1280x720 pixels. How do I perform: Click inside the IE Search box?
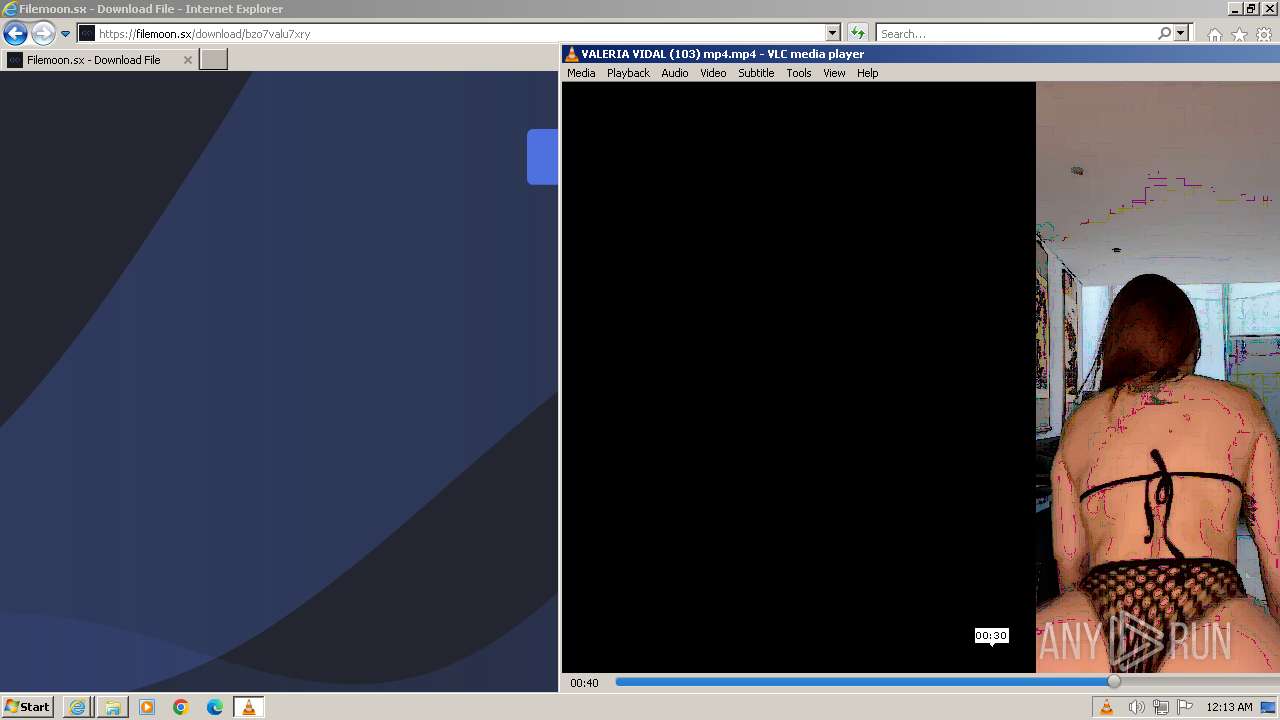pyautogui.click(x=1016, y=33)
